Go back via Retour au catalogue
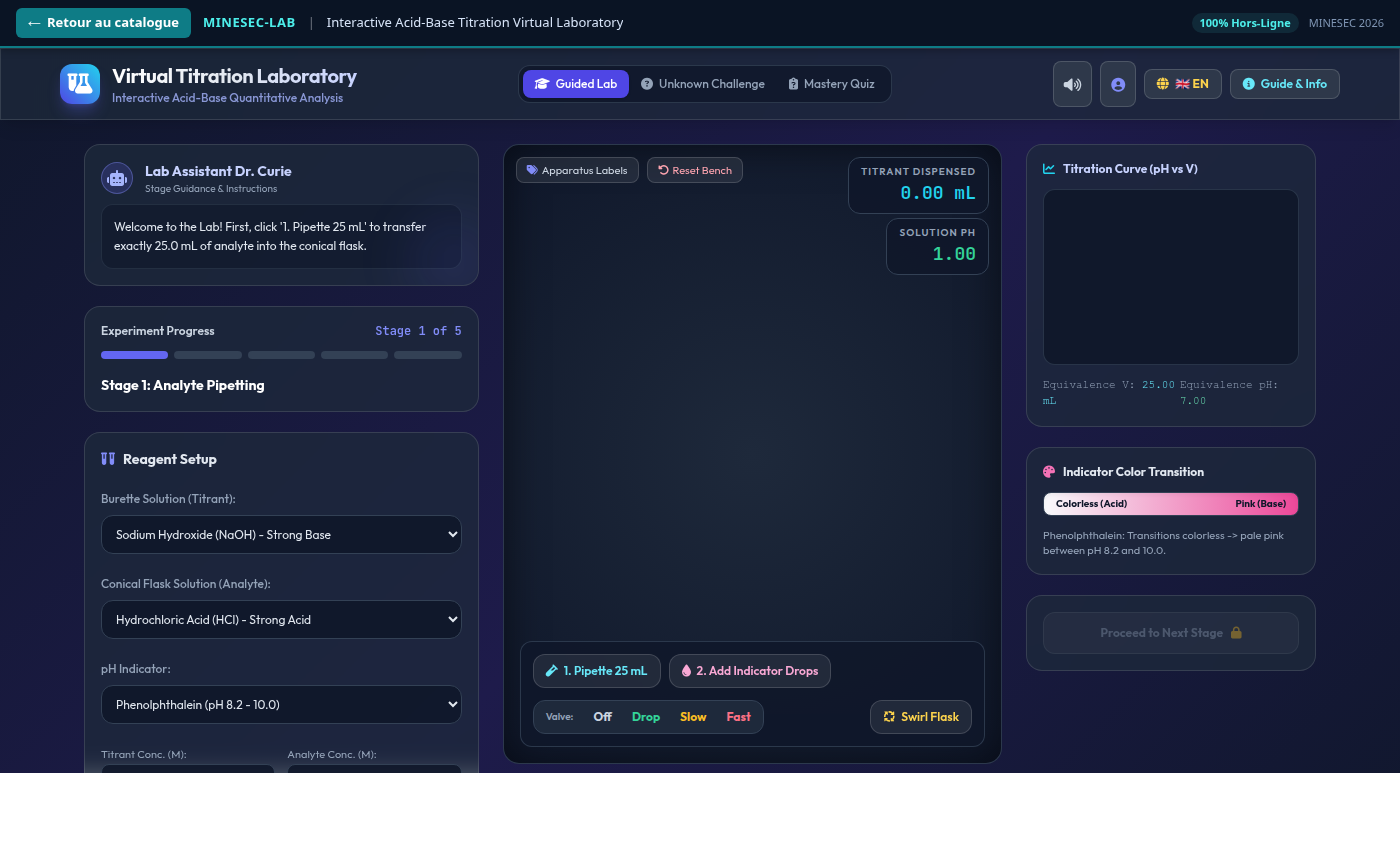Viewport: 1400px width, 860px height. [x=103, y=23]
